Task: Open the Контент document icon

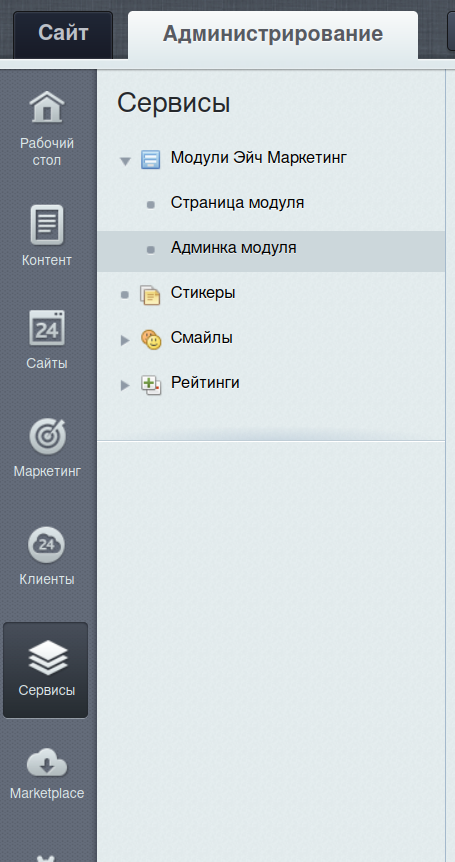Action: pyautogui.click(x=47, y=224)
